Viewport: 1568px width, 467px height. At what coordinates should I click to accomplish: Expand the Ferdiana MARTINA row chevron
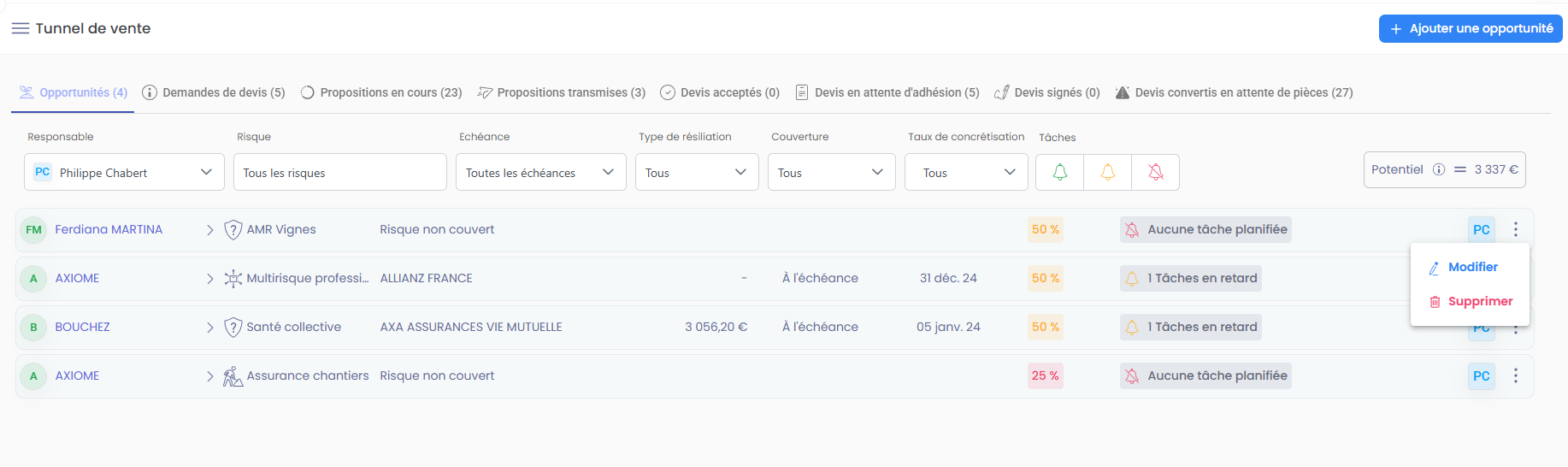(x=209, y=229)
